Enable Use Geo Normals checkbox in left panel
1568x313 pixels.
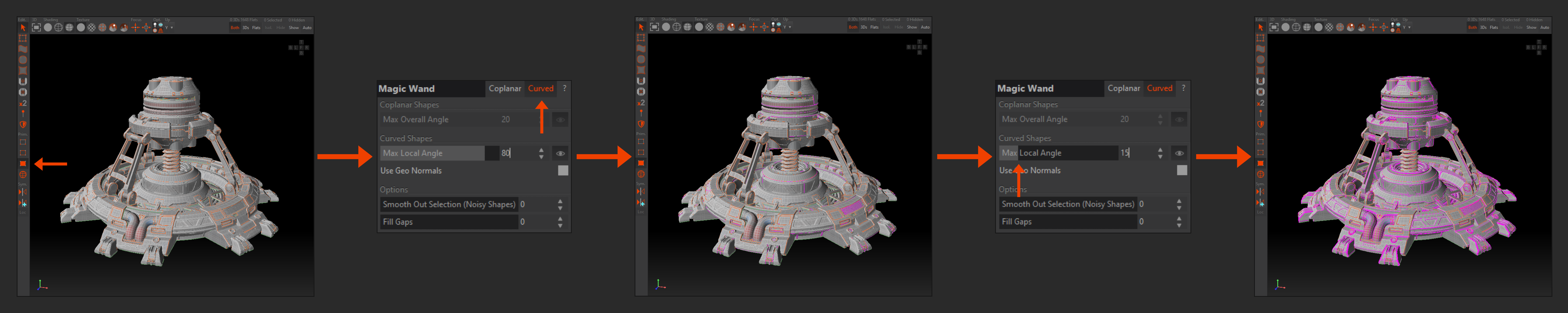pos(563,170)
